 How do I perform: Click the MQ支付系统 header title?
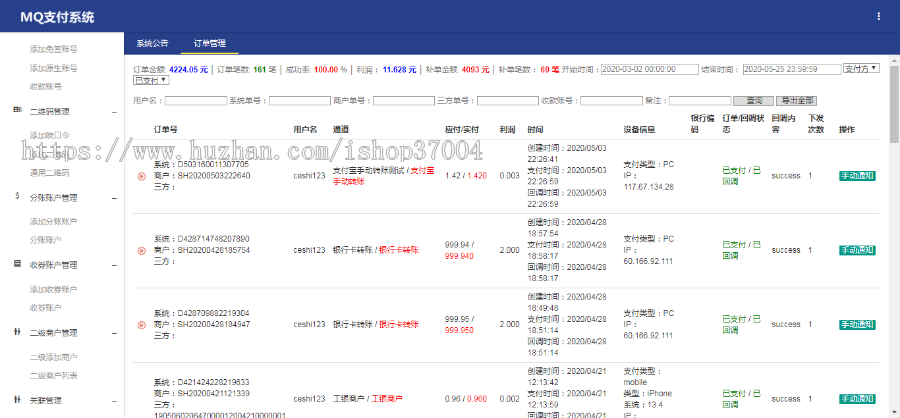point(57,17)
